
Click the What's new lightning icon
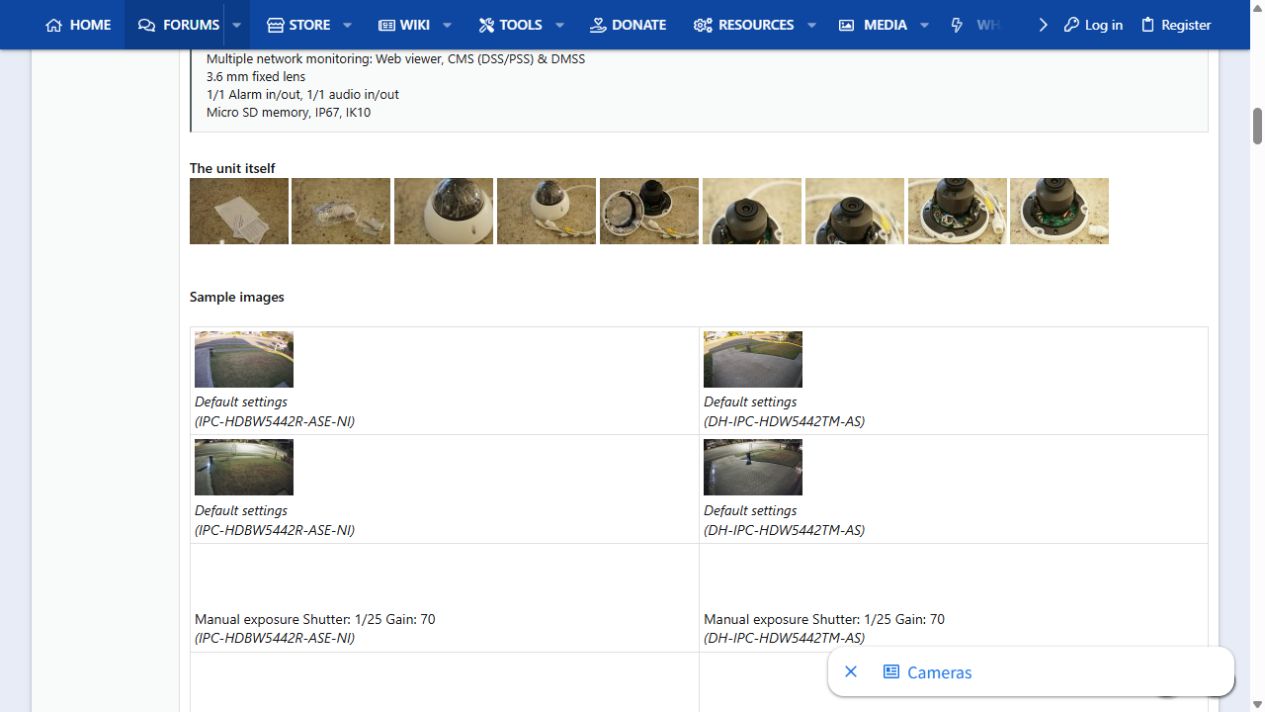957,25
